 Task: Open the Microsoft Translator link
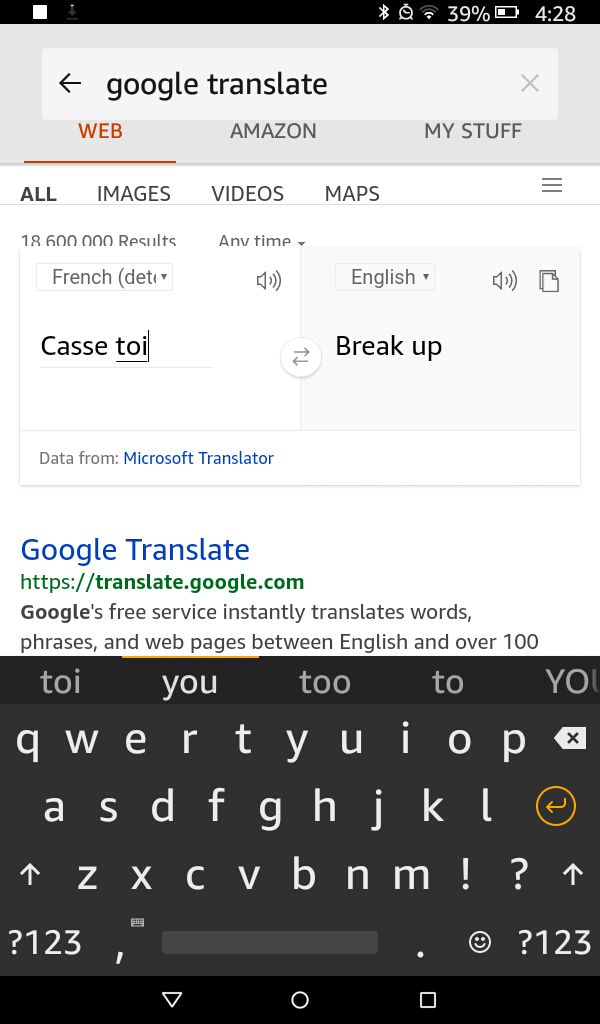pos(198,458)
